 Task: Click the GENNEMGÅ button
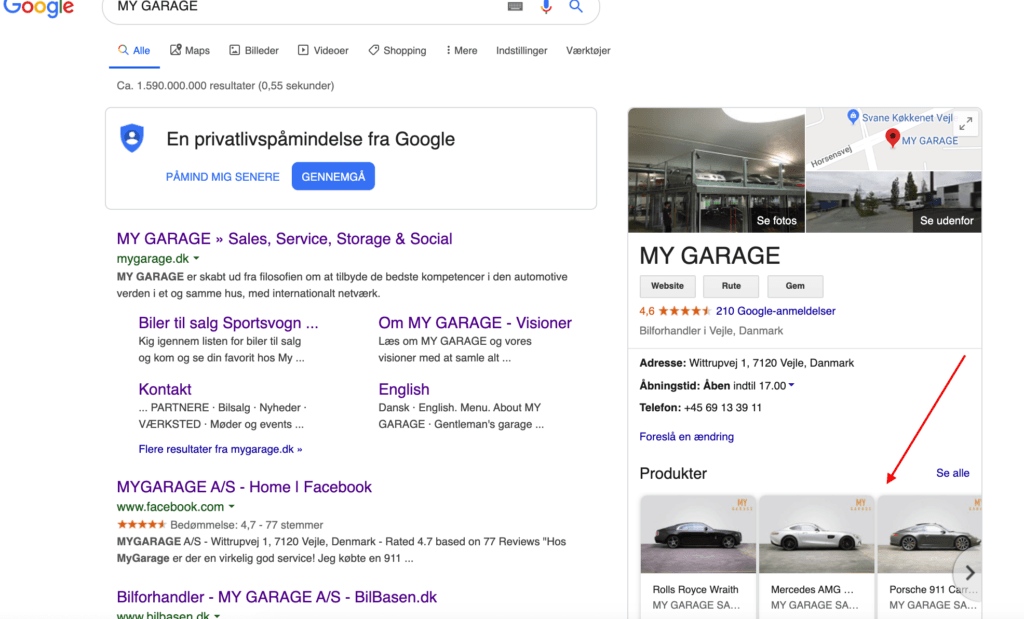click(x=333, y=176)
